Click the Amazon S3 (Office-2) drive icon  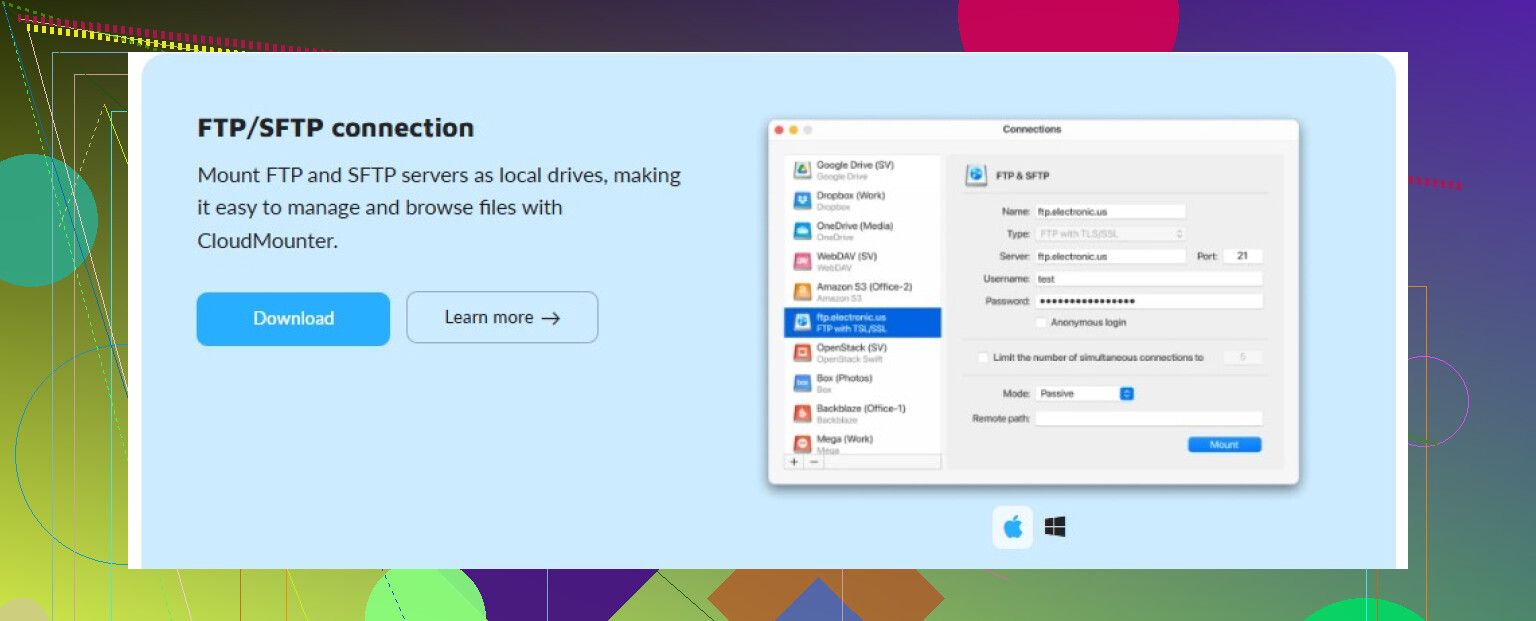[x=801, y=291]
